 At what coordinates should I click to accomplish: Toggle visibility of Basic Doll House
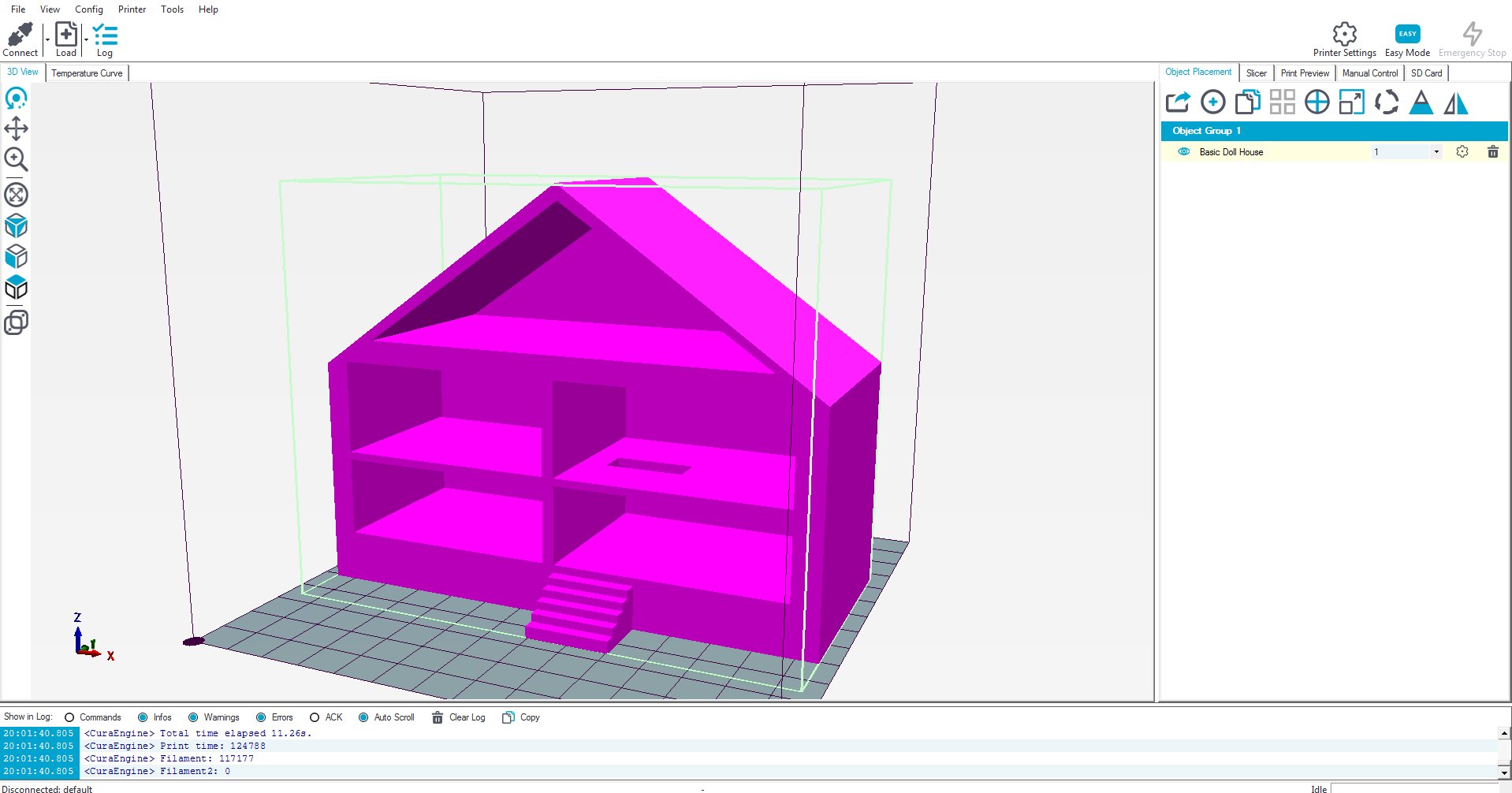click(x=1183, y=151)
